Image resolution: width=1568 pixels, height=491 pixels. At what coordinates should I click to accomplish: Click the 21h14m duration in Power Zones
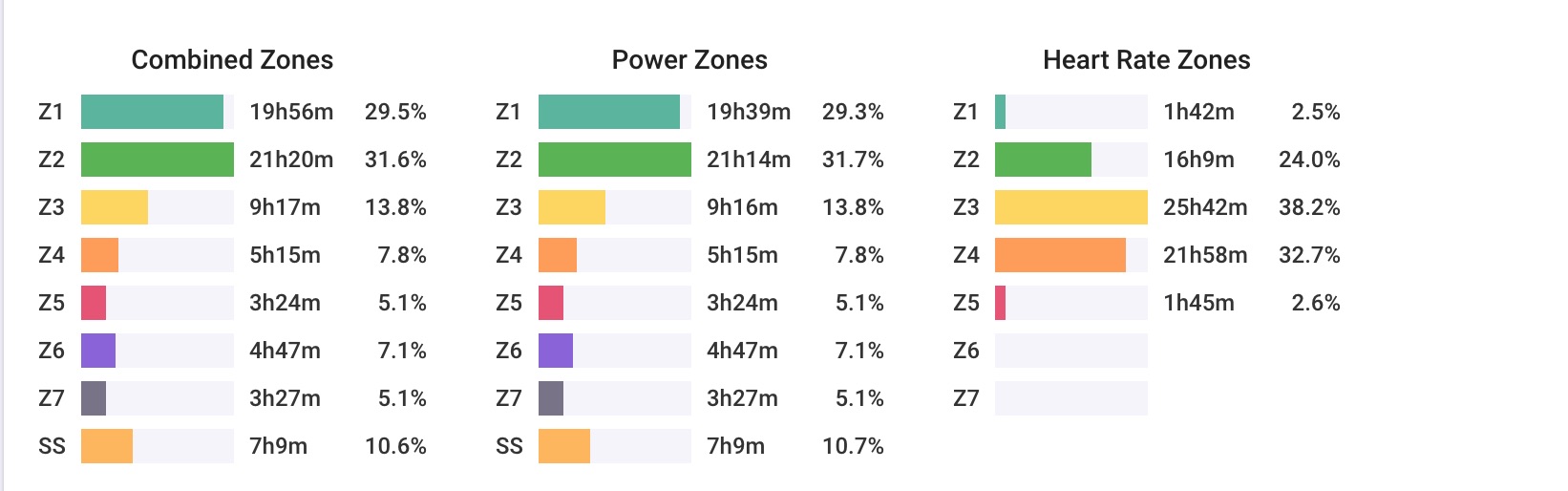pos(749,160)
